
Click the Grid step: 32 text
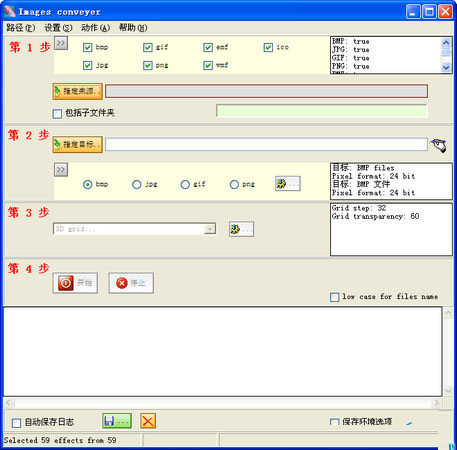coord(359,208)
